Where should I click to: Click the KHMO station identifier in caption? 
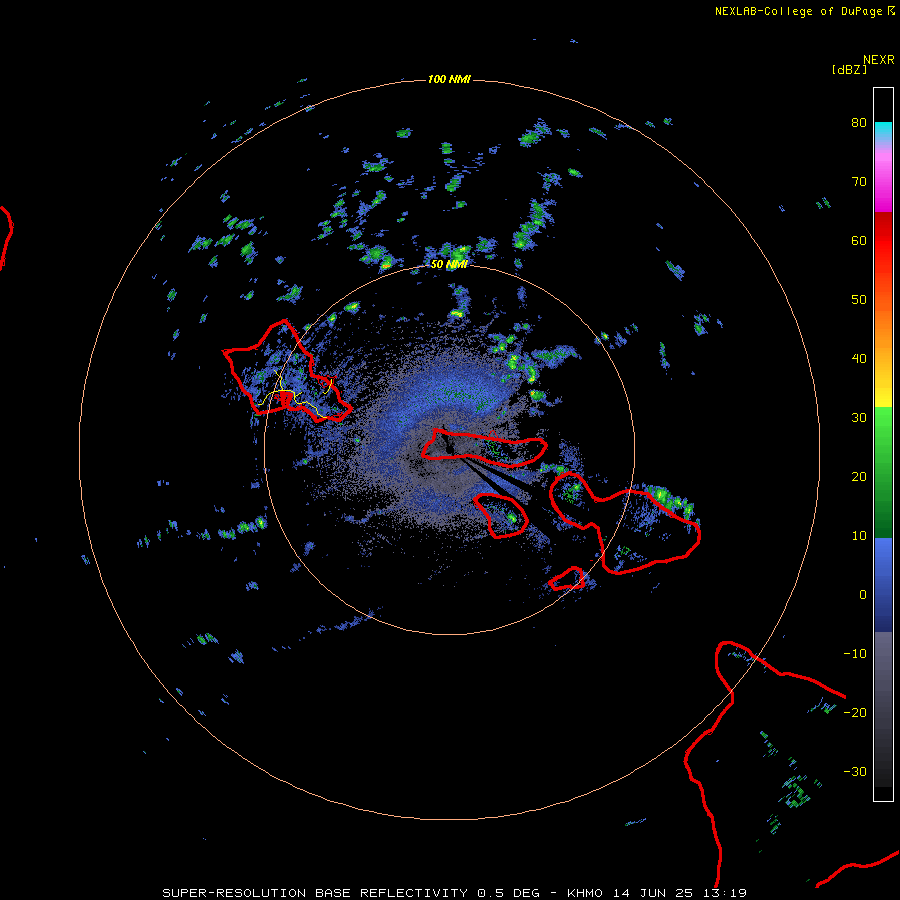coord(585,893)
